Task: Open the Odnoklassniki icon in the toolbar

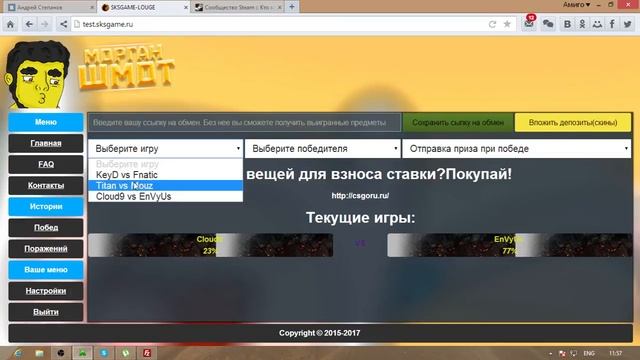Action: pyautogui.click(x=582, y=24)
